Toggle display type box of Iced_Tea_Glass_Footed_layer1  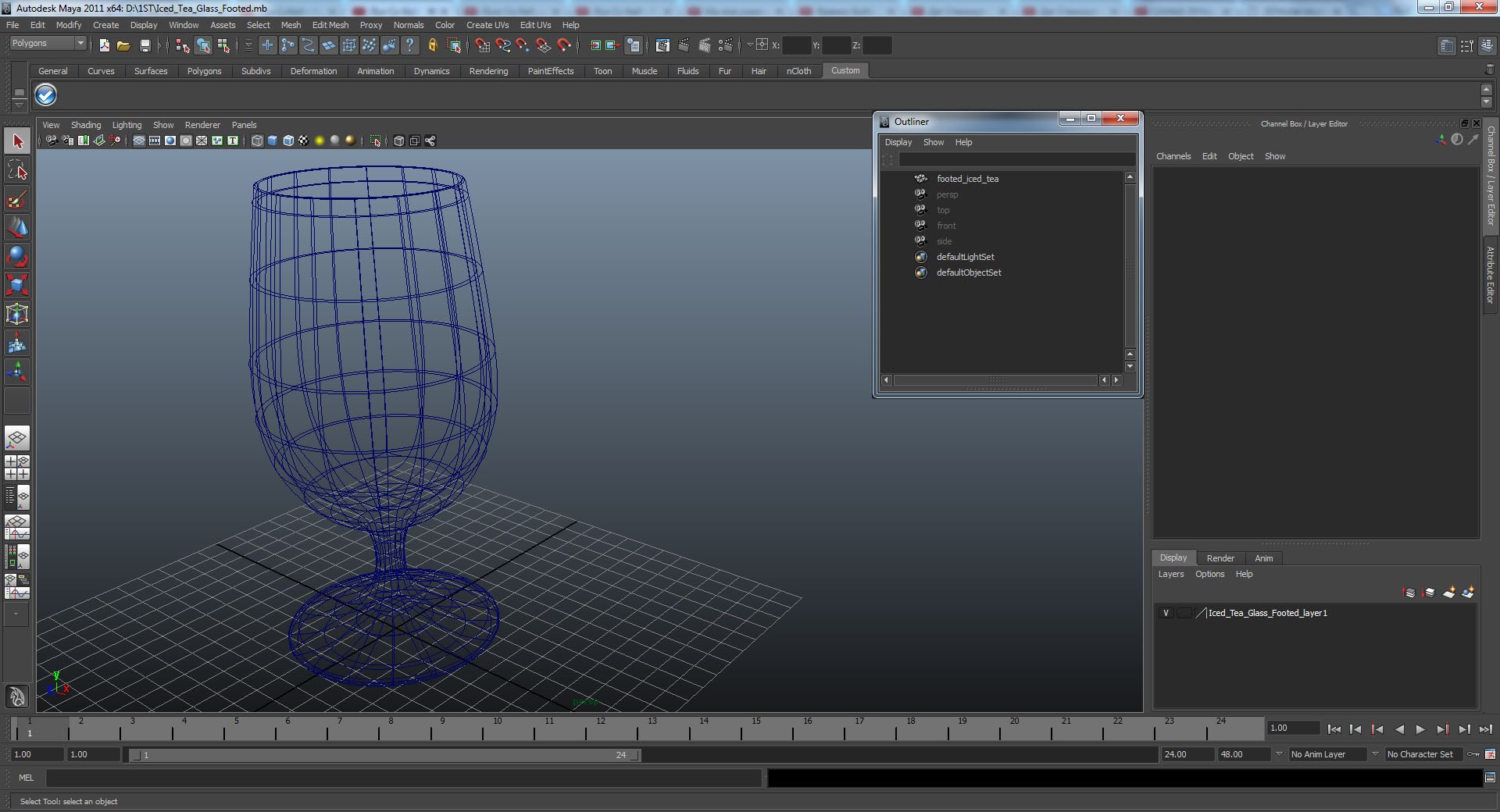point(1184,613)
